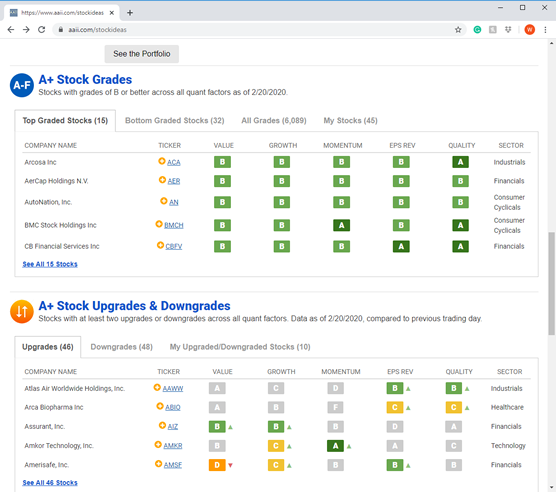Viewport: 556px width, 492px height.
Task: Click the orange plus icon beside AMSF
Action: 159,464
